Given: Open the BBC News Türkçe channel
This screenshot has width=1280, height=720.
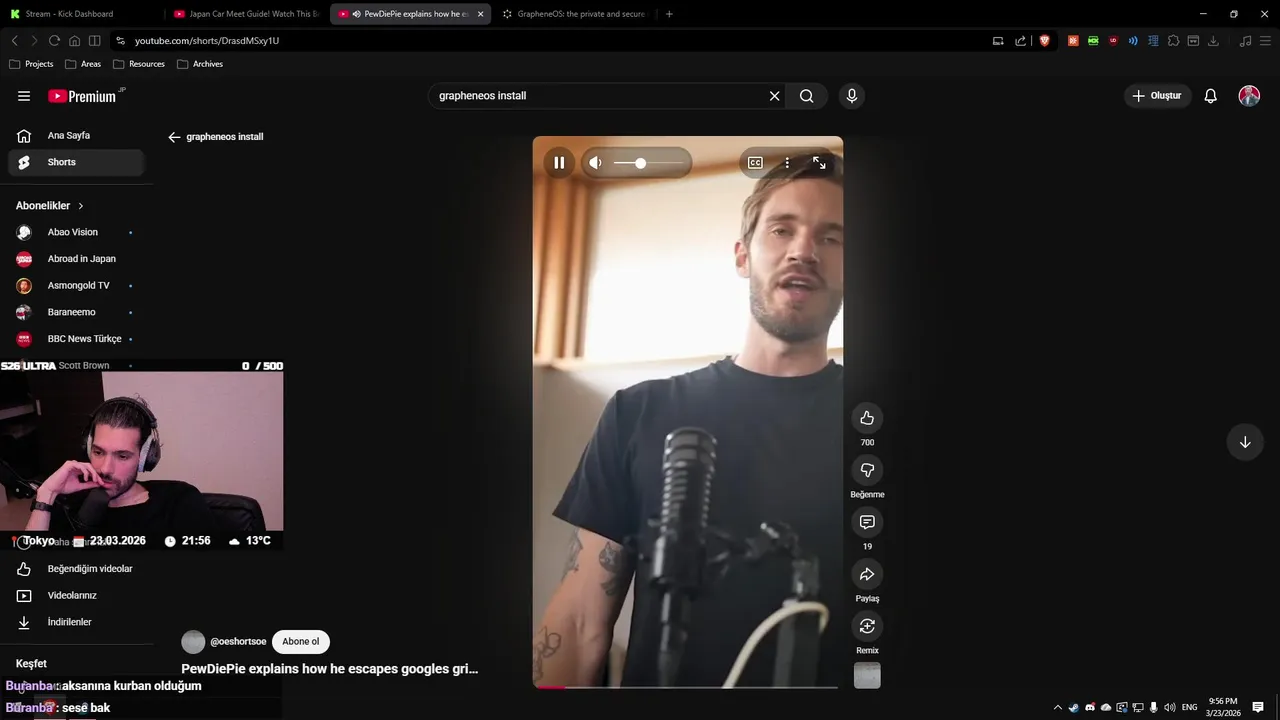Looking at the screenshot, I should [x=76, y=339].
